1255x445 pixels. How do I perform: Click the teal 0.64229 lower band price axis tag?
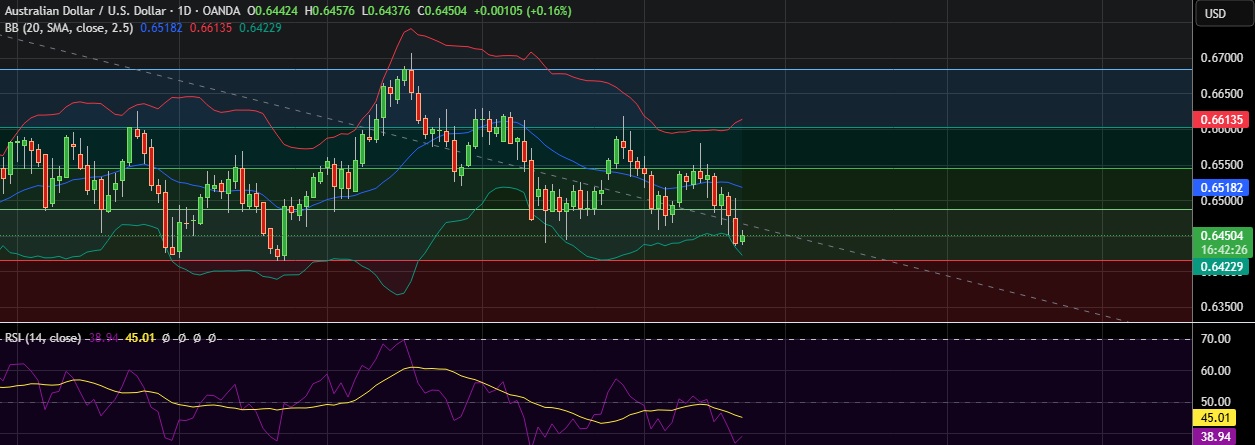pos(1221,266)
